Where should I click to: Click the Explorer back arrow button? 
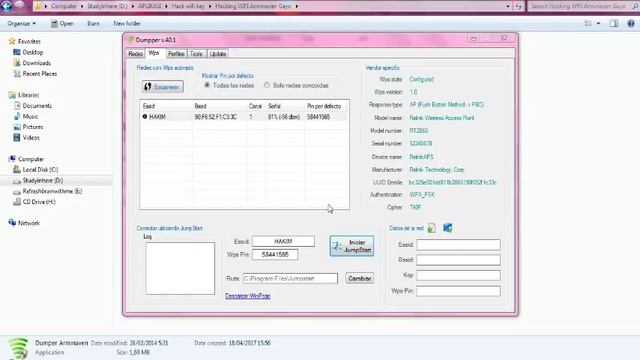click(x=7, y=6)
